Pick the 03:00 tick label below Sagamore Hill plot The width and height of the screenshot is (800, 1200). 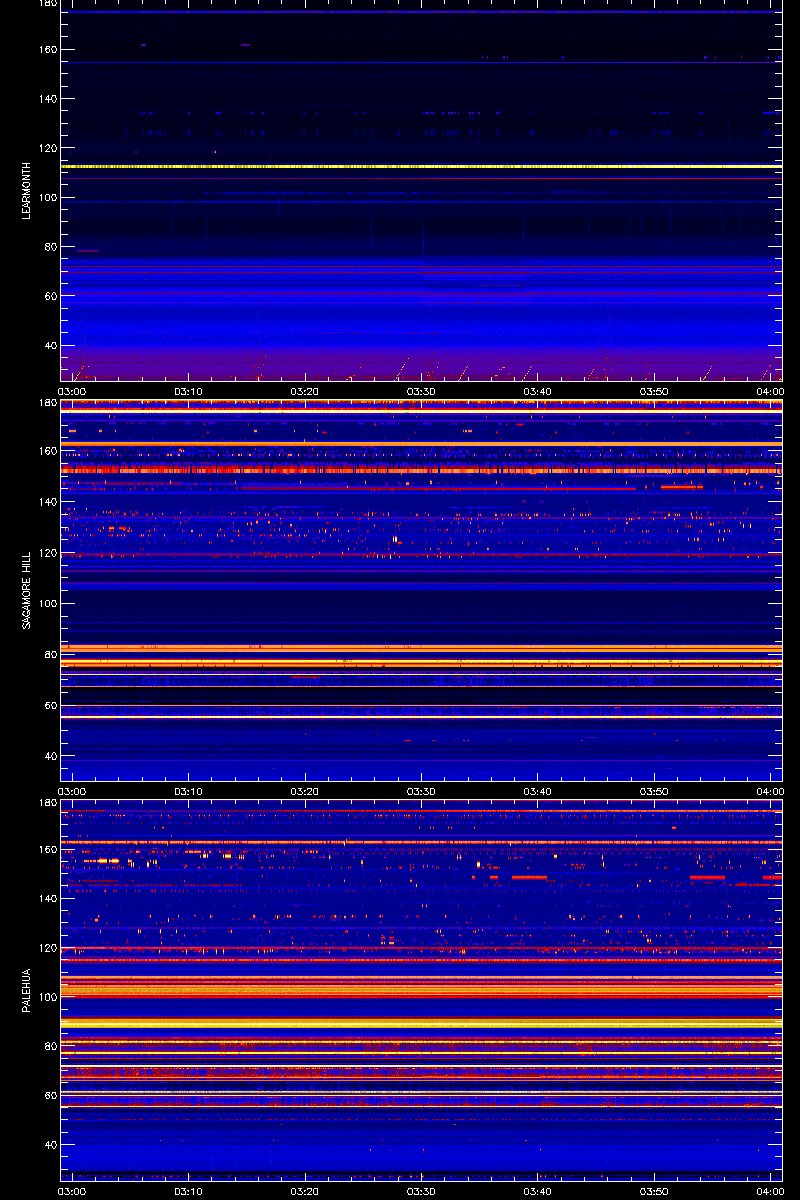click(x=73, y=791)
